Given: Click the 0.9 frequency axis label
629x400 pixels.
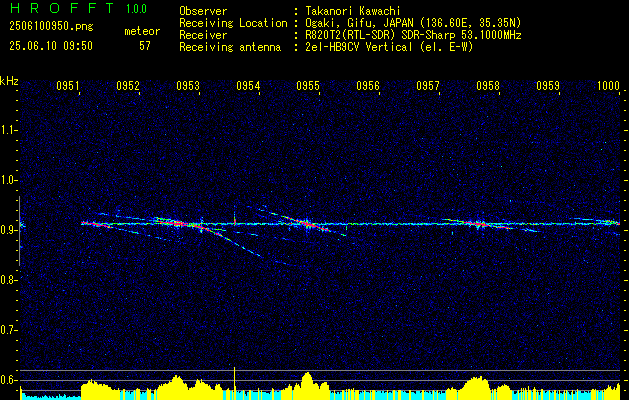Looking at the screenshot, I should (8, 230).
